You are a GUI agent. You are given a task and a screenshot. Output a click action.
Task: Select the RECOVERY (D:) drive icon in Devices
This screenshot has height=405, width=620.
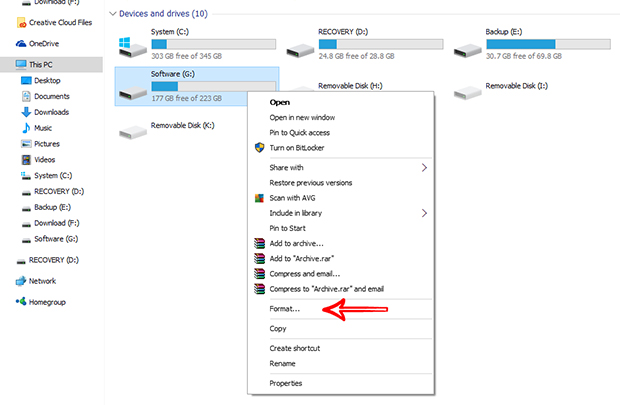pos(301,51)
